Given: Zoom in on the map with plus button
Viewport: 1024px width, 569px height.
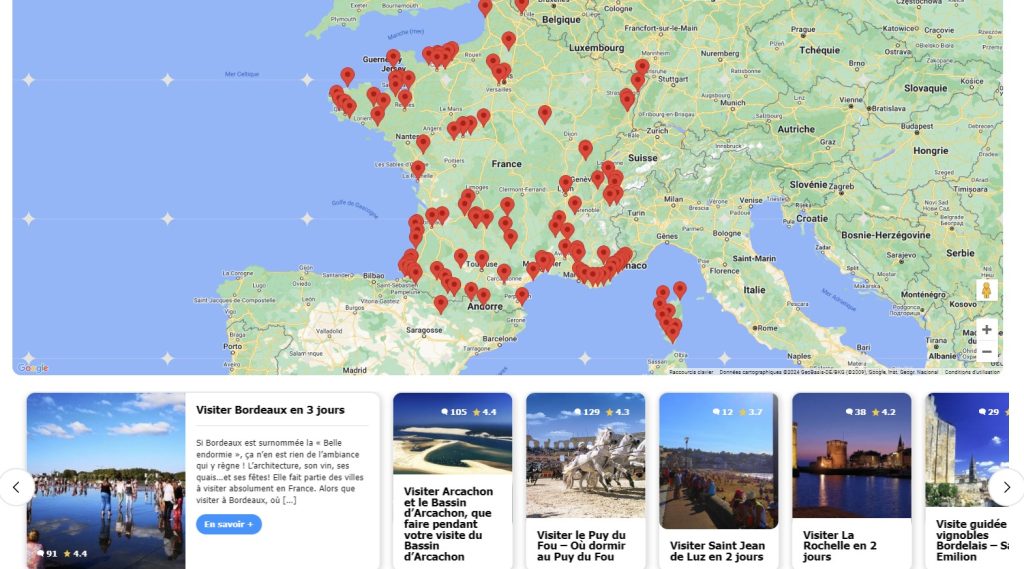Looking at the screenshot, I should tap(986, 330).
